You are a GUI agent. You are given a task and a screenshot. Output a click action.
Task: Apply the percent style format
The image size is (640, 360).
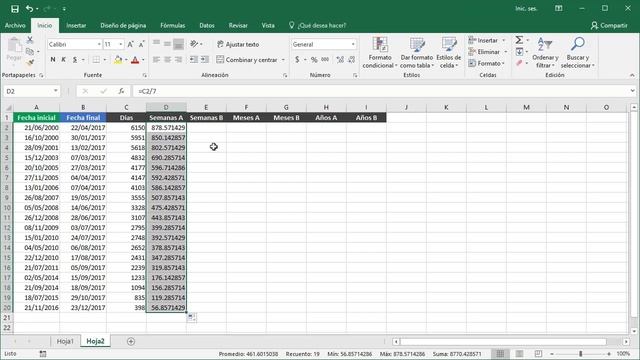click(314, 60)
